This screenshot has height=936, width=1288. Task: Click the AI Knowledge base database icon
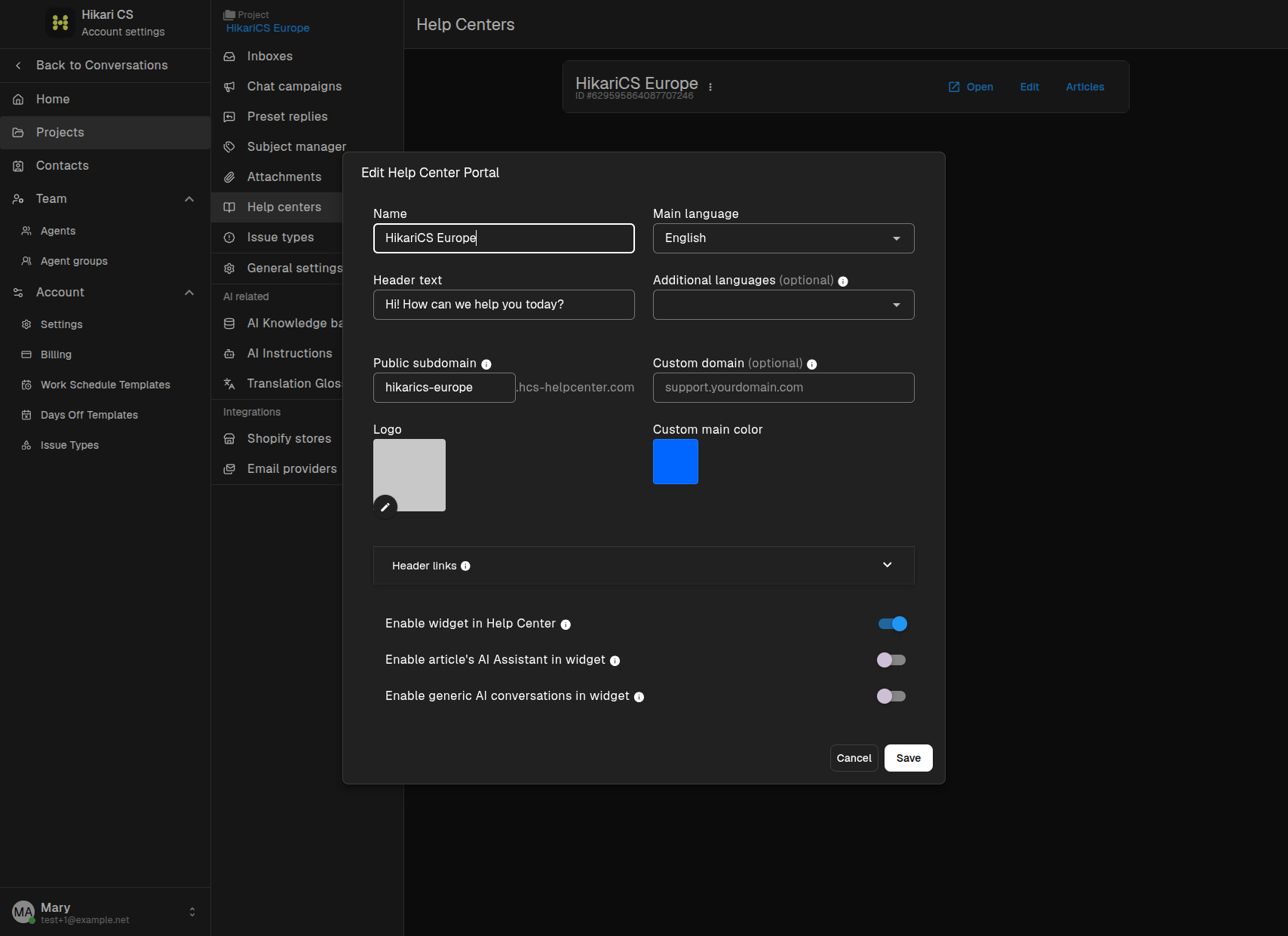(229, 324)
